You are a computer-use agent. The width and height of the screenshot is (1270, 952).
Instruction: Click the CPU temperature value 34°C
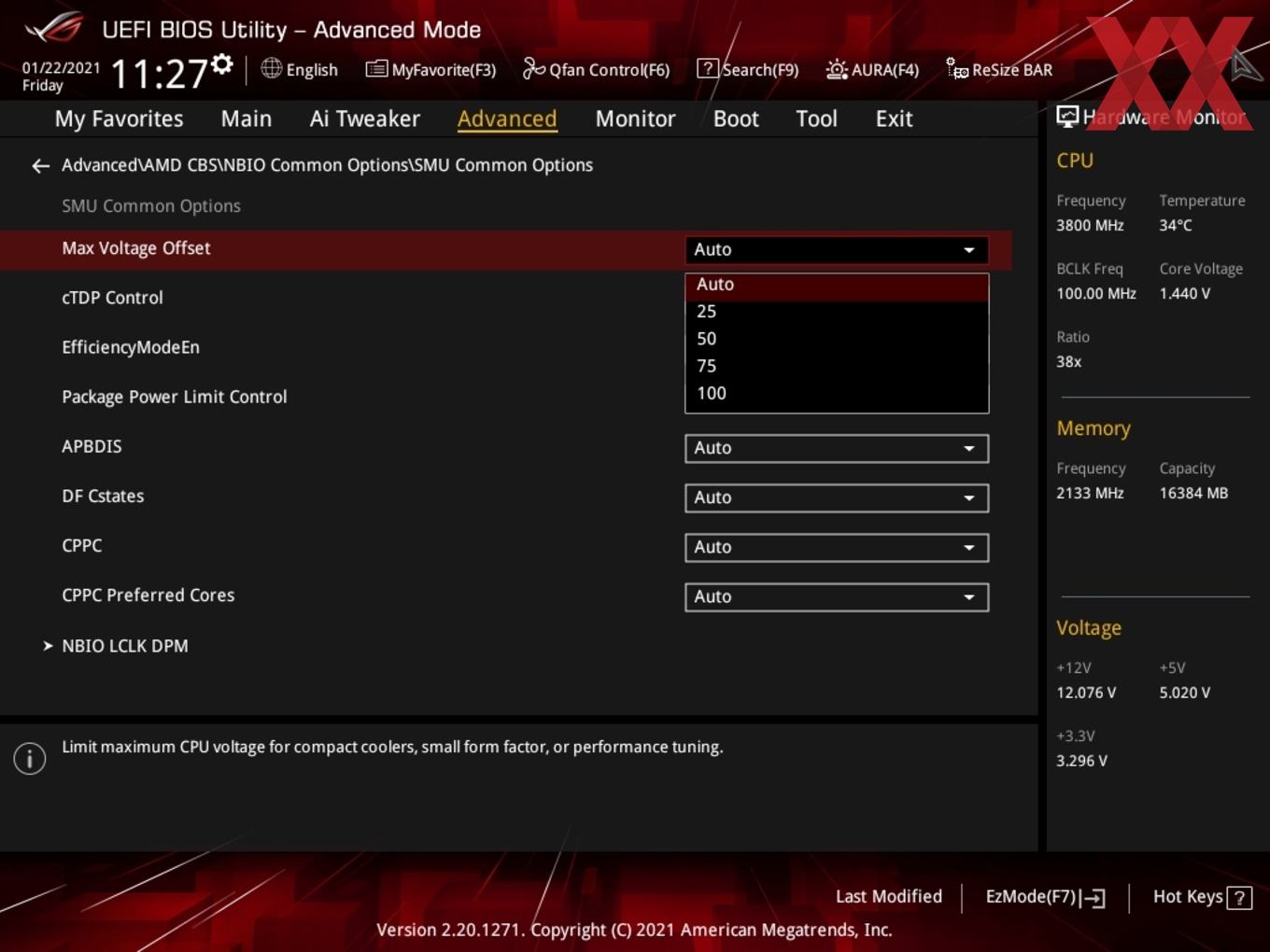click(1176, 226)
